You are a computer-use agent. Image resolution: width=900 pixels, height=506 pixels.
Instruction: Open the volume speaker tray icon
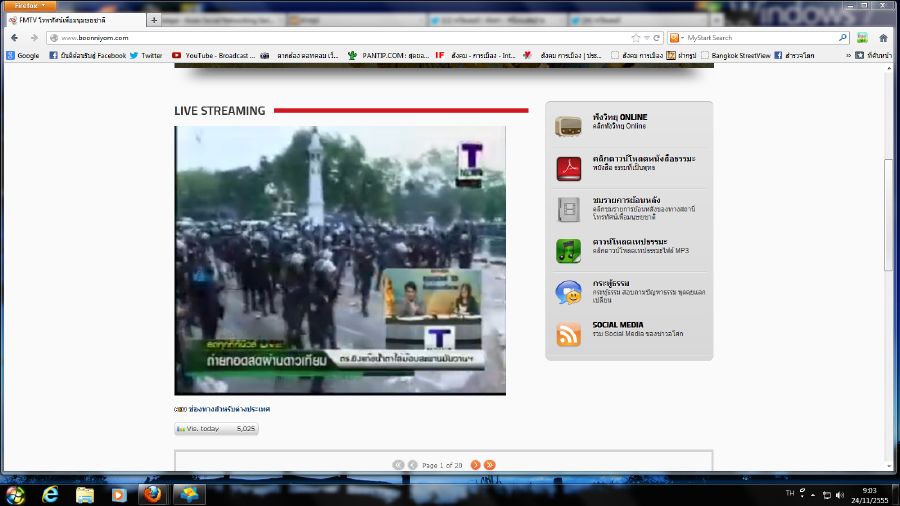840,495
